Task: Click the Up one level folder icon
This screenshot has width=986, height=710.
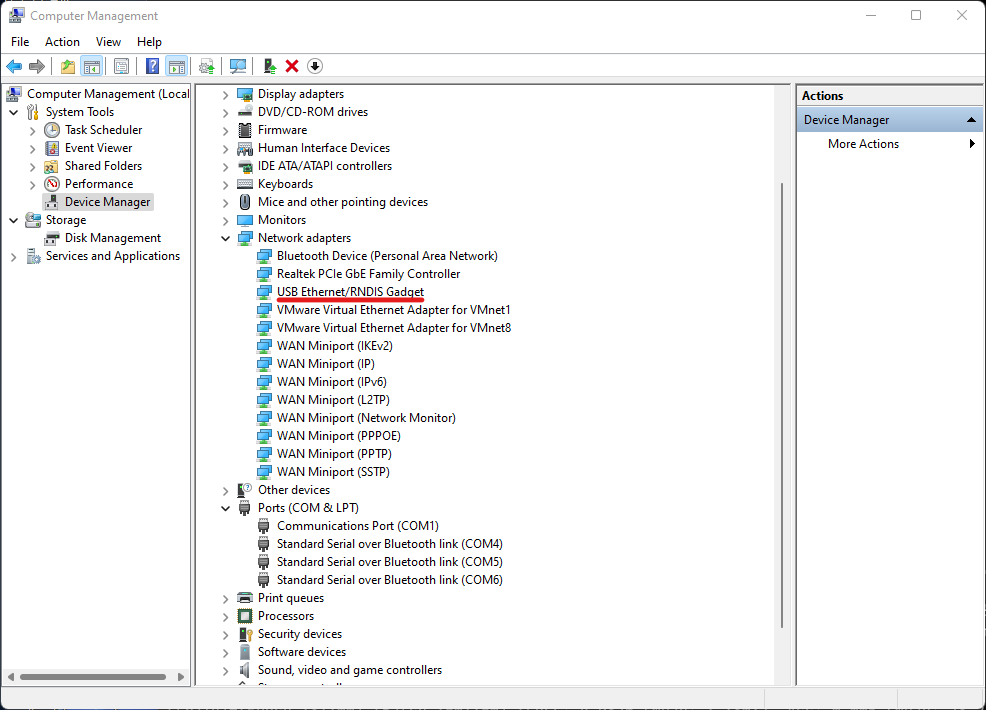Action: pos(68,66)
